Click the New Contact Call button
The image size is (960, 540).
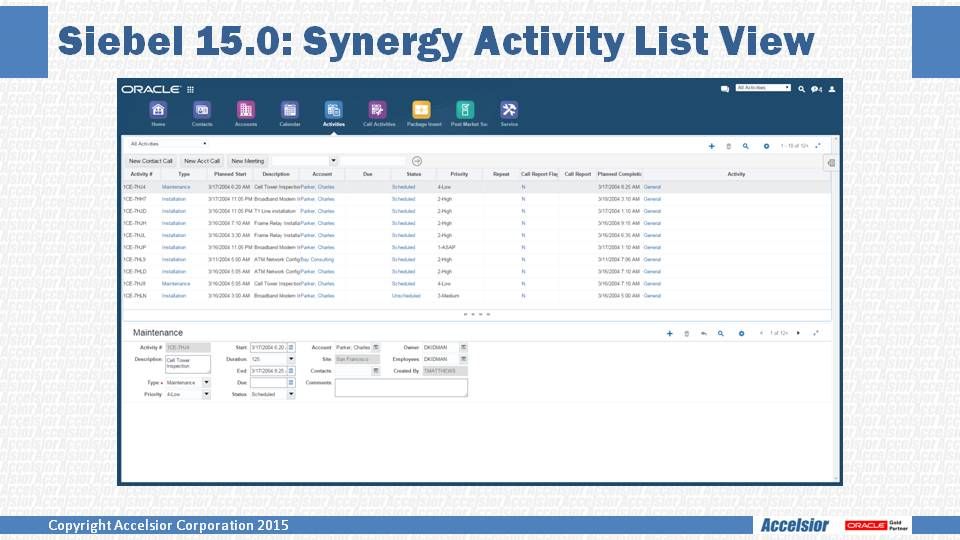point(151,161)
